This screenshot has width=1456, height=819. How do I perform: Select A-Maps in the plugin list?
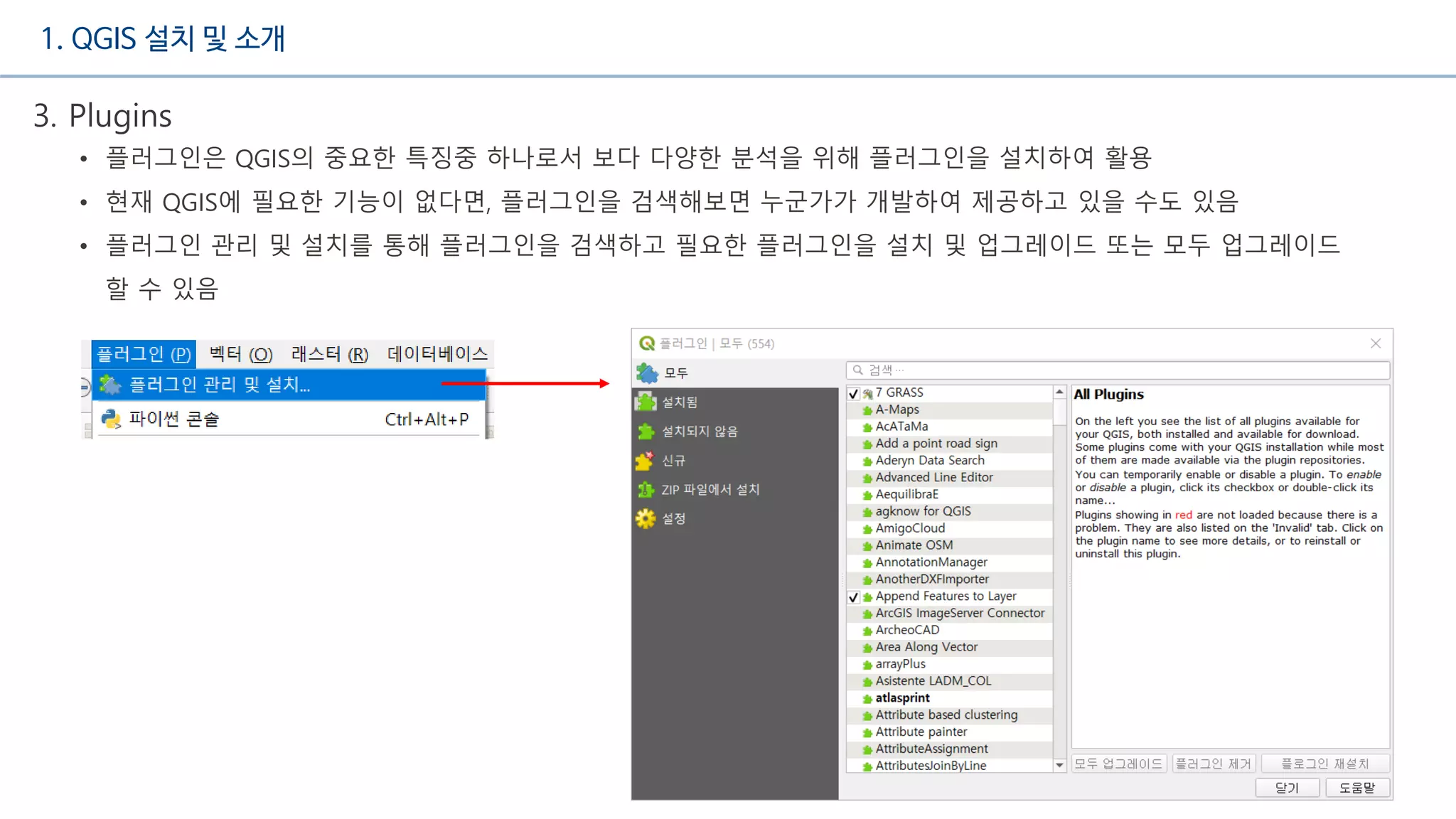[x=950, y=410]
